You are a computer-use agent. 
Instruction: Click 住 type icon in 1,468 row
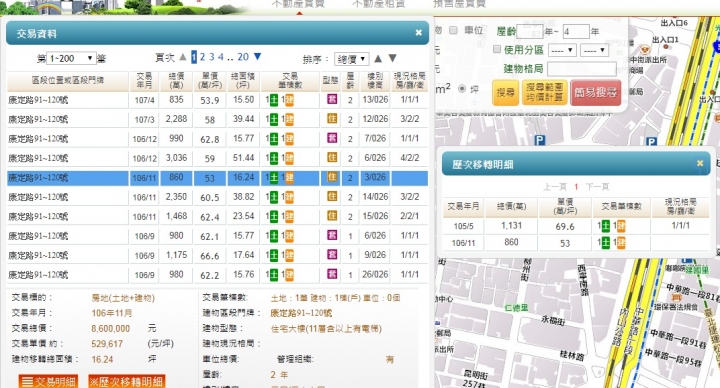[x=332, y=216]
